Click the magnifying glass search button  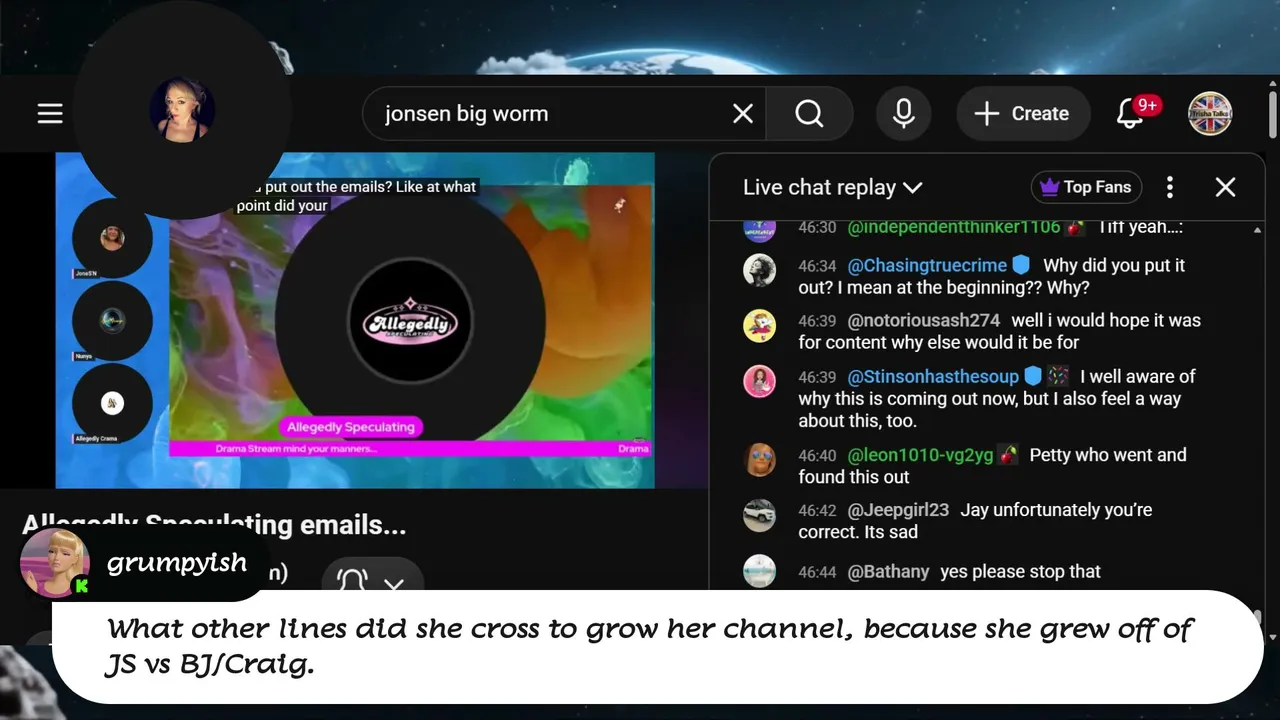pos(809,114)
